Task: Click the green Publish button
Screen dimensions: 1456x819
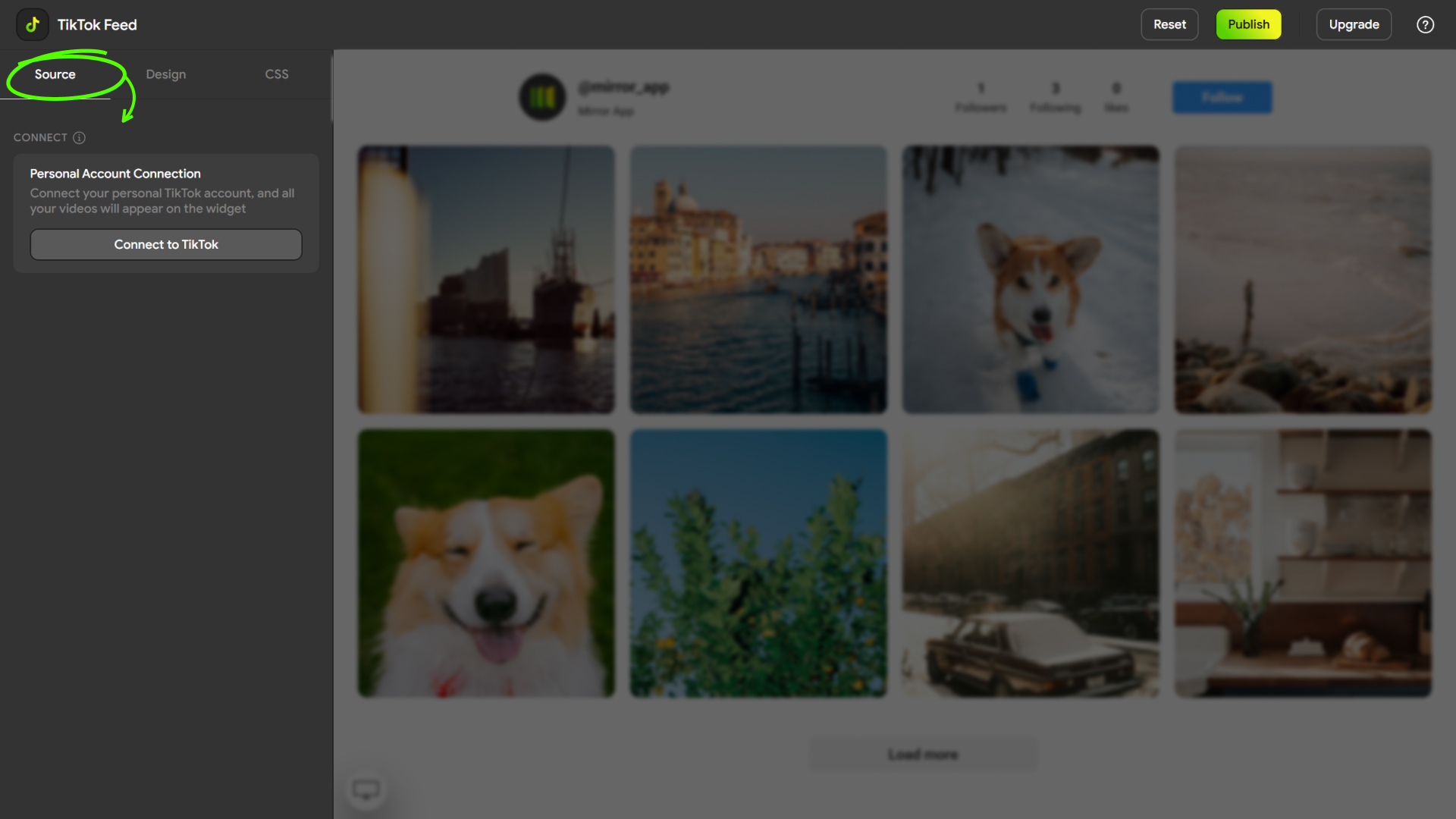Action: point(1248,24)
